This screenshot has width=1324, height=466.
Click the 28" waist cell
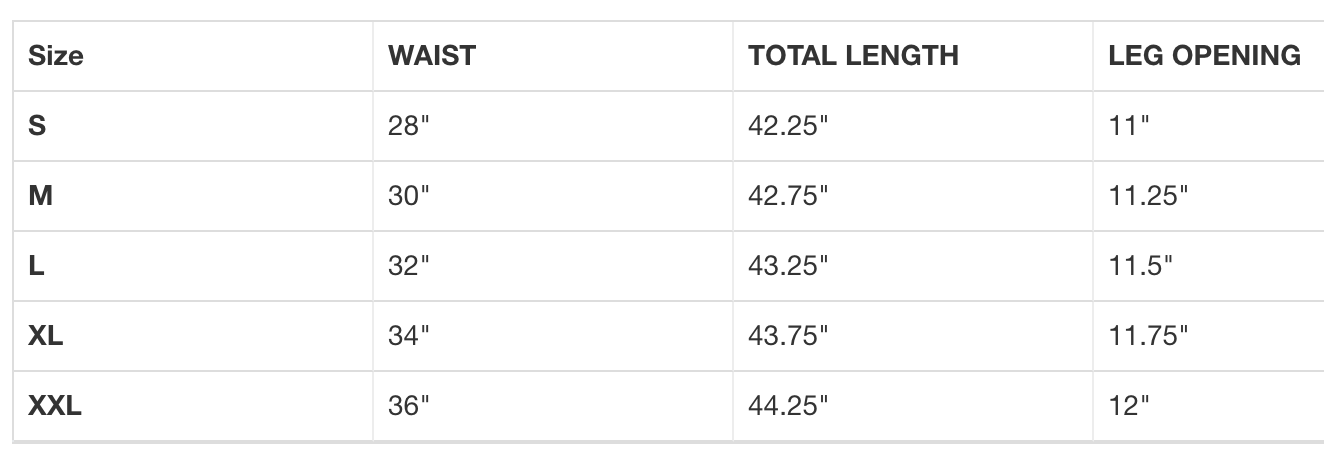click(x=408, y=126)
